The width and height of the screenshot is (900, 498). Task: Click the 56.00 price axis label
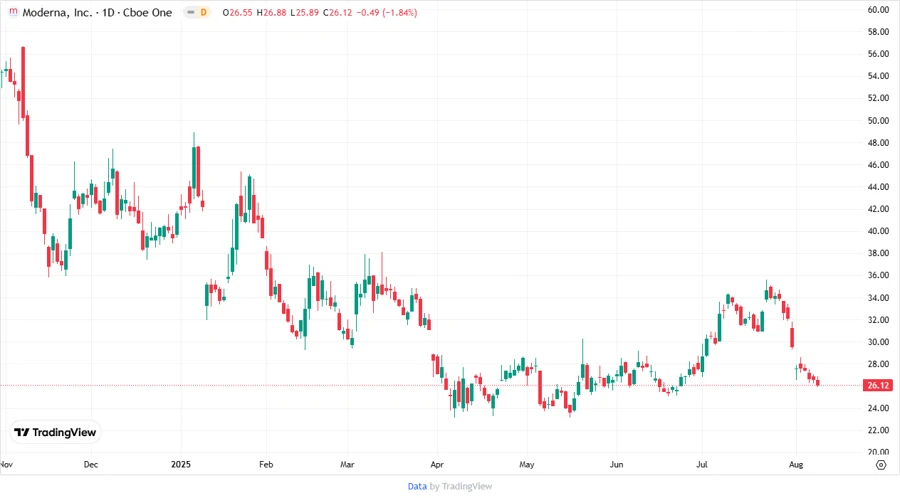[878, 54]
